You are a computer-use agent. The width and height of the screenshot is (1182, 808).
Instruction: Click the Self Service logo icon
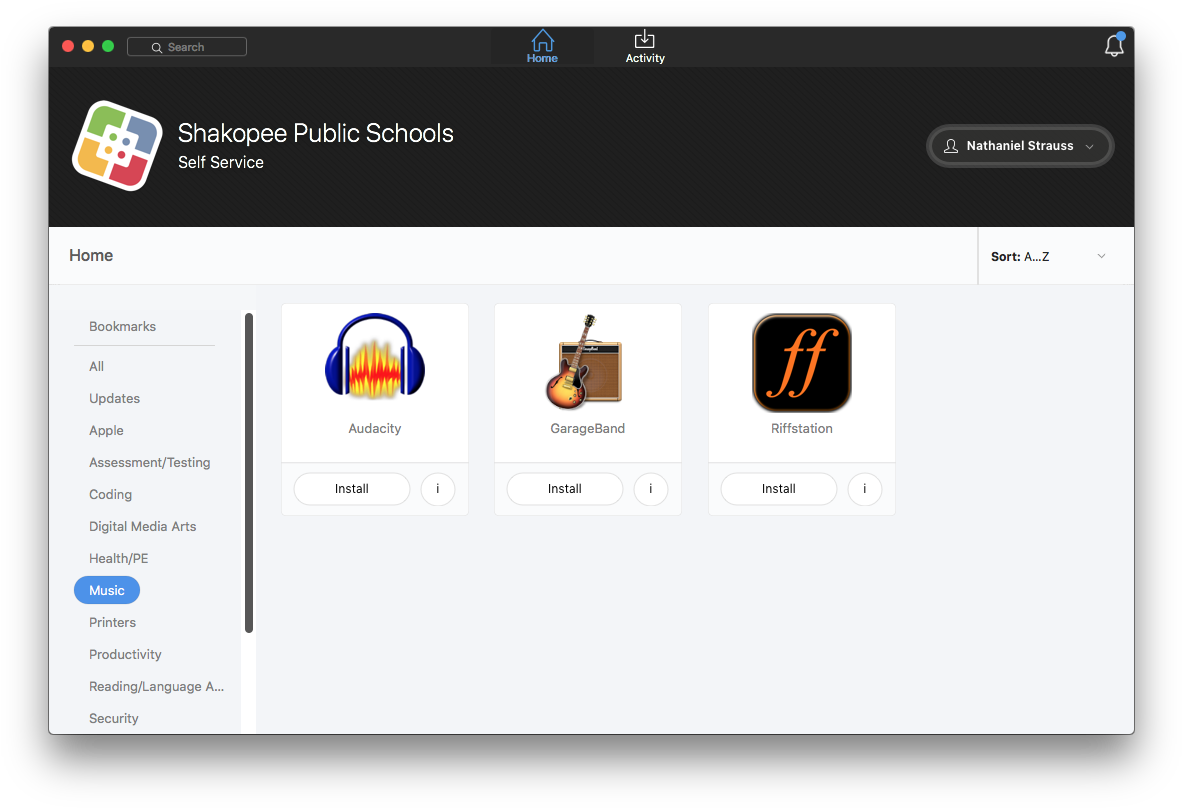pos(117,144)
